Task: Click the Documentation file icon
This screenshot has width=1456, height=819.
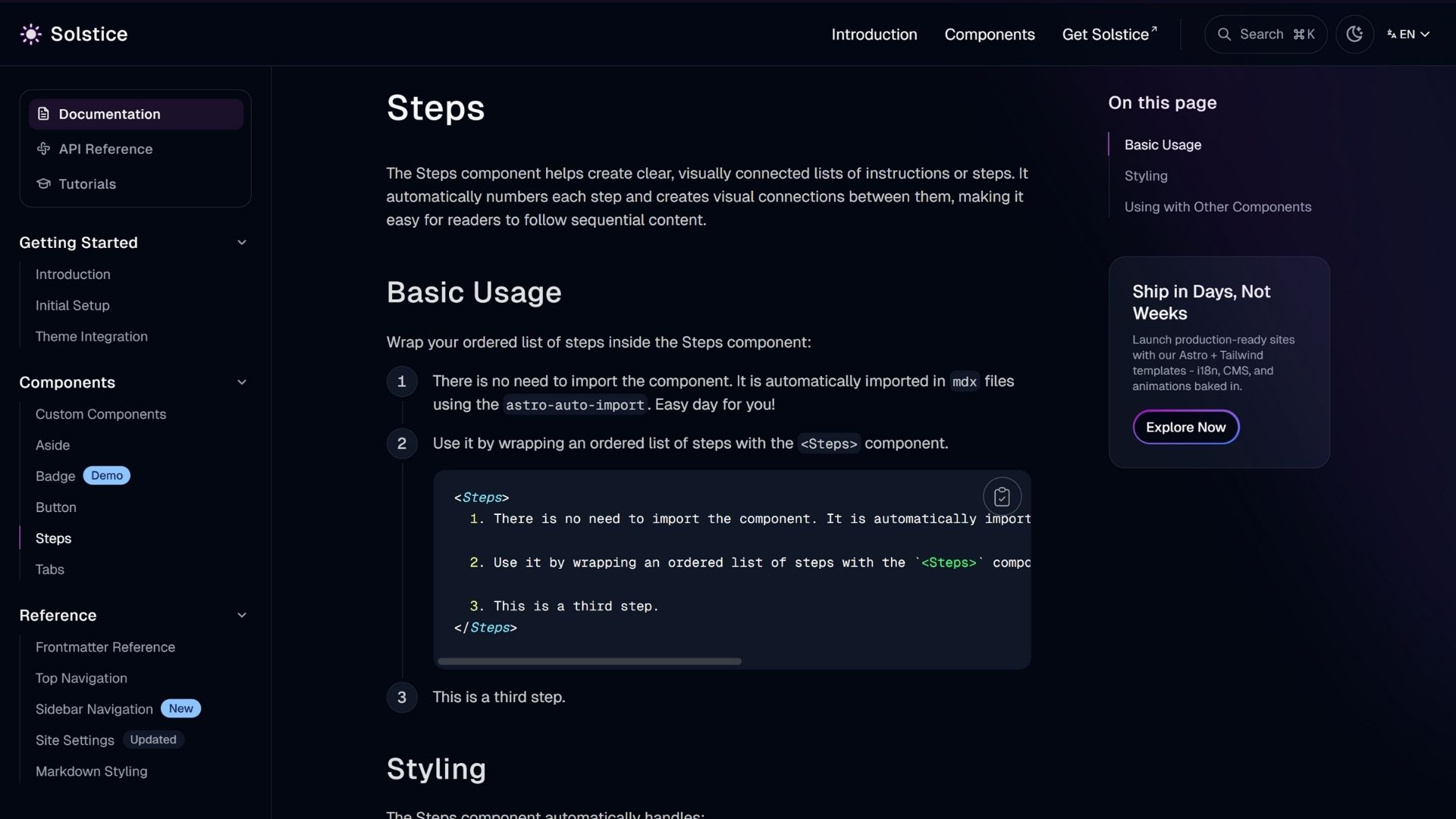Action: pos(43,114)
